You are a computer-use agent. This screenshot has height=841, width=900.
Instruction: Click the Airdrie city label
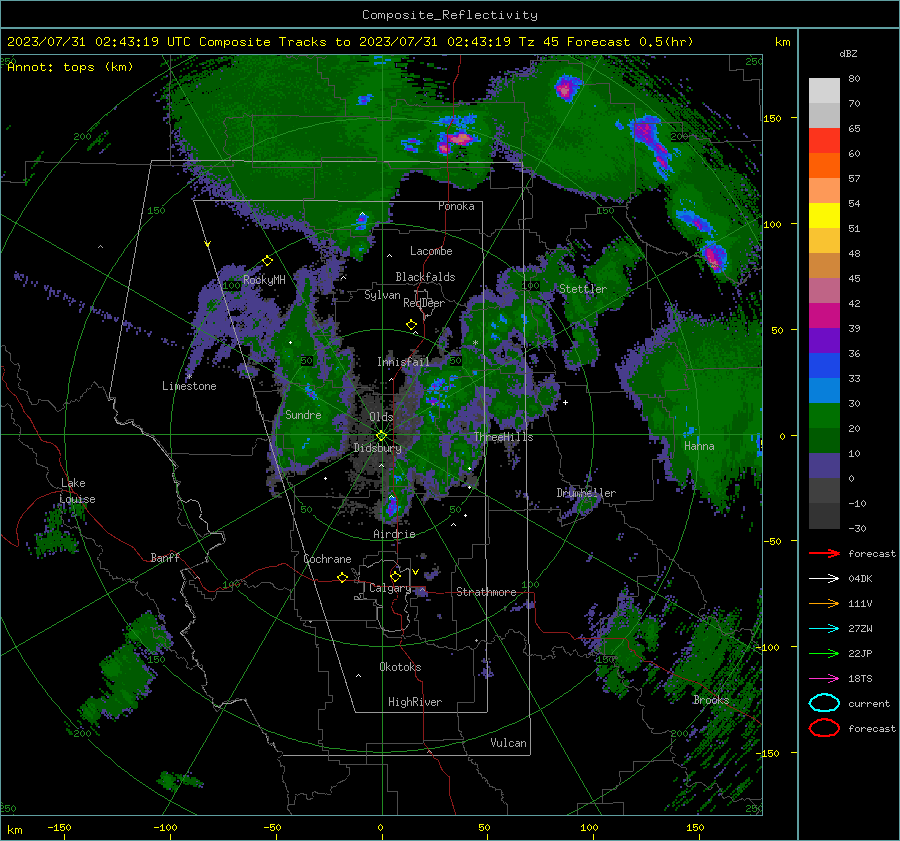(394, 534)
